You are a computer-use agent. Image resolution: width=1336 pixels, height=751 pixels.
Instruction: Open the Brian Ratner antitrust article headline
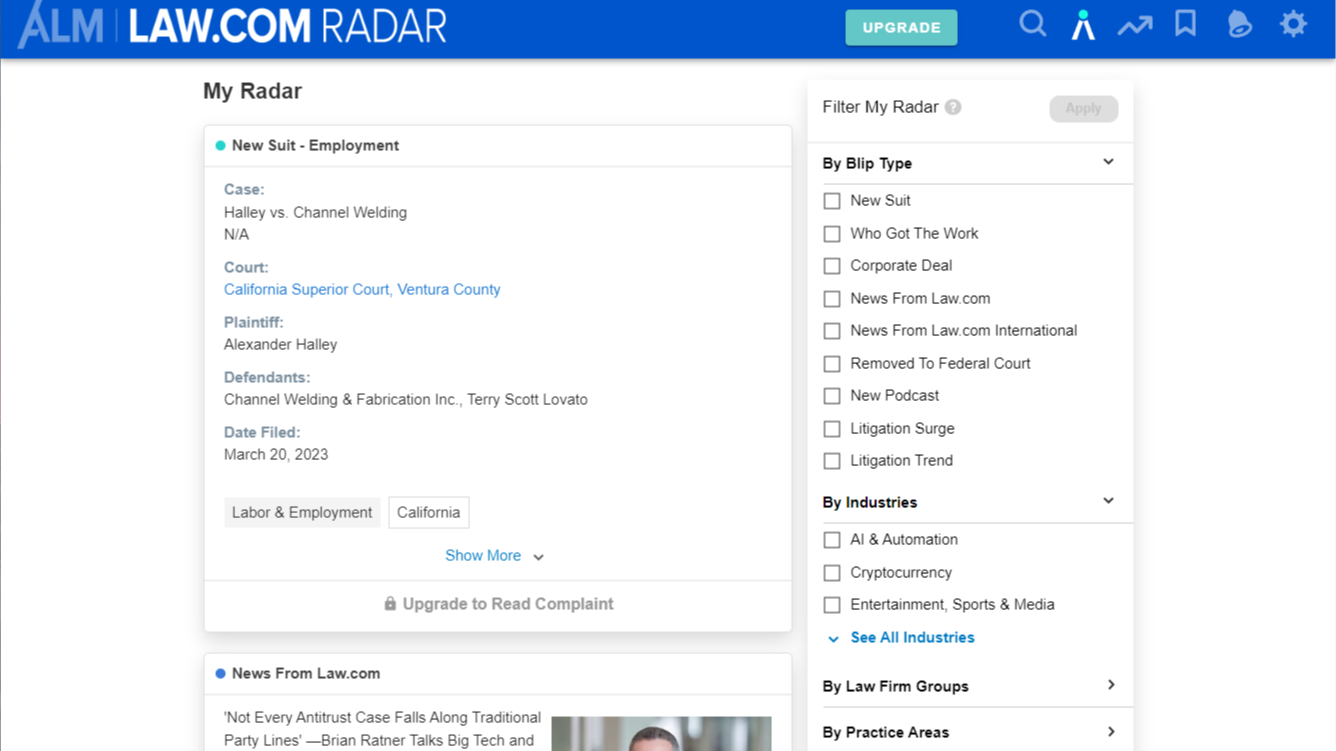click(x=382, y=729)
